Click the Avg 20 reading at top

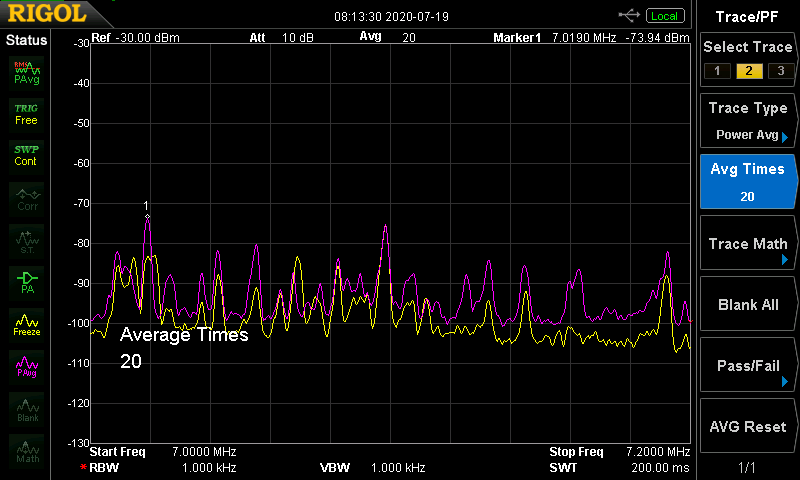click(x=387, y=37)
